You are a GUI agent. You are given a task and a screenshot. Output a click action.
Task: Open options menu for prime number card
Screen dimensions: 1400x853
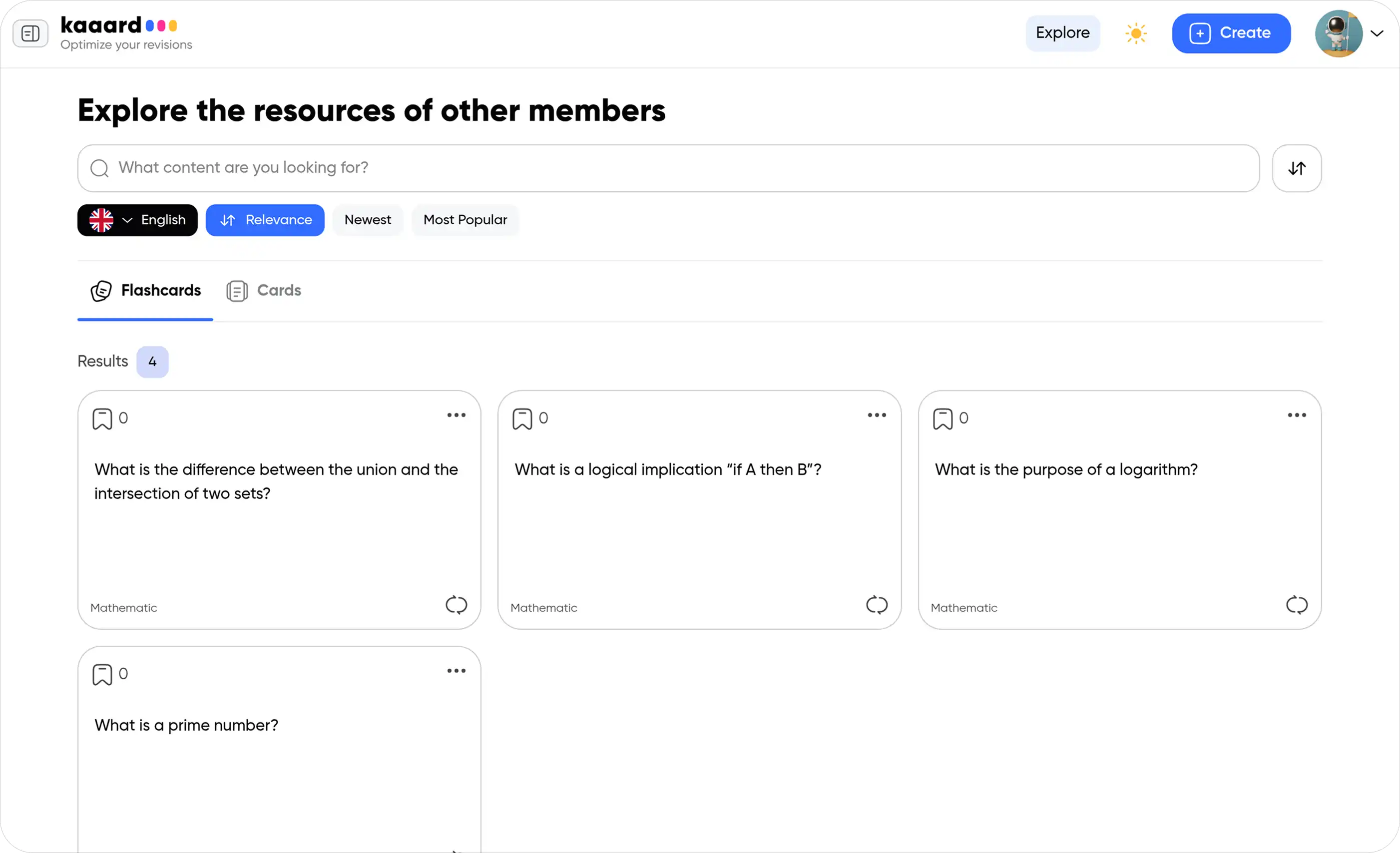456,671
